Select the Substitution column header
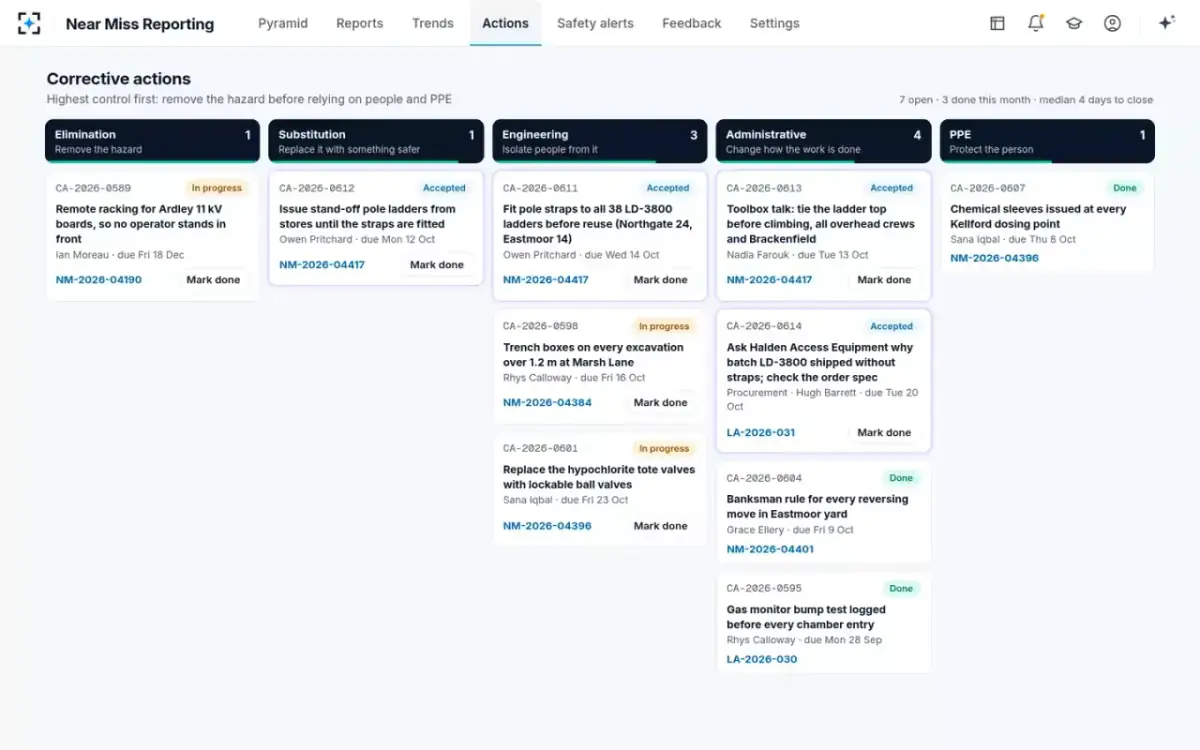The height and width of the screenshot is (750, 1200). pyautogui.click(x=376, y=141)
